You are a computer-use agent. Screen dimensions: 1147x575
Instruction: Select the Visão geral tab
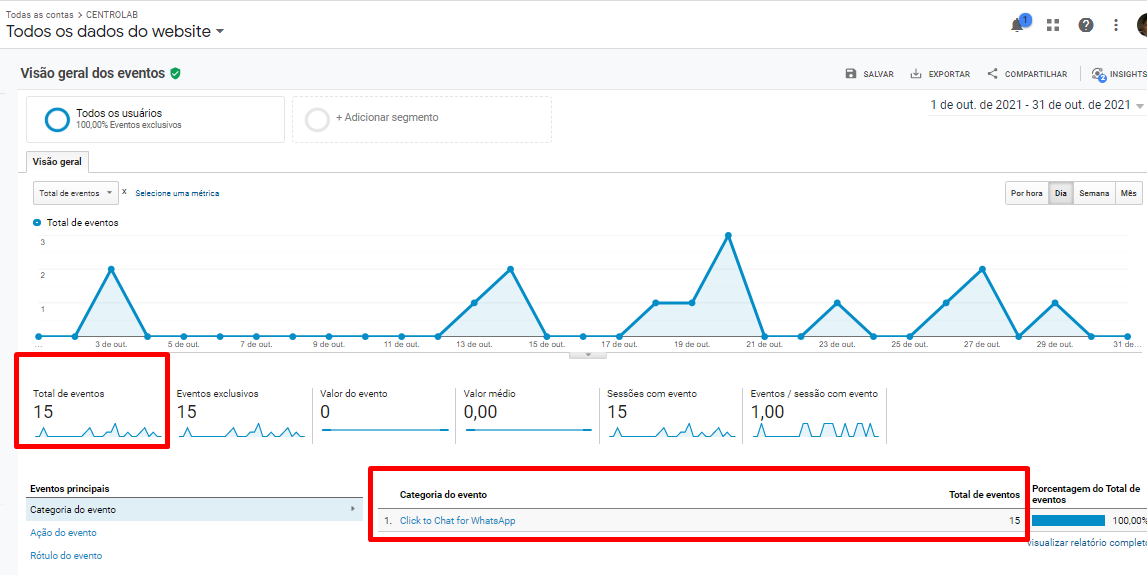(x=57, y=162)
